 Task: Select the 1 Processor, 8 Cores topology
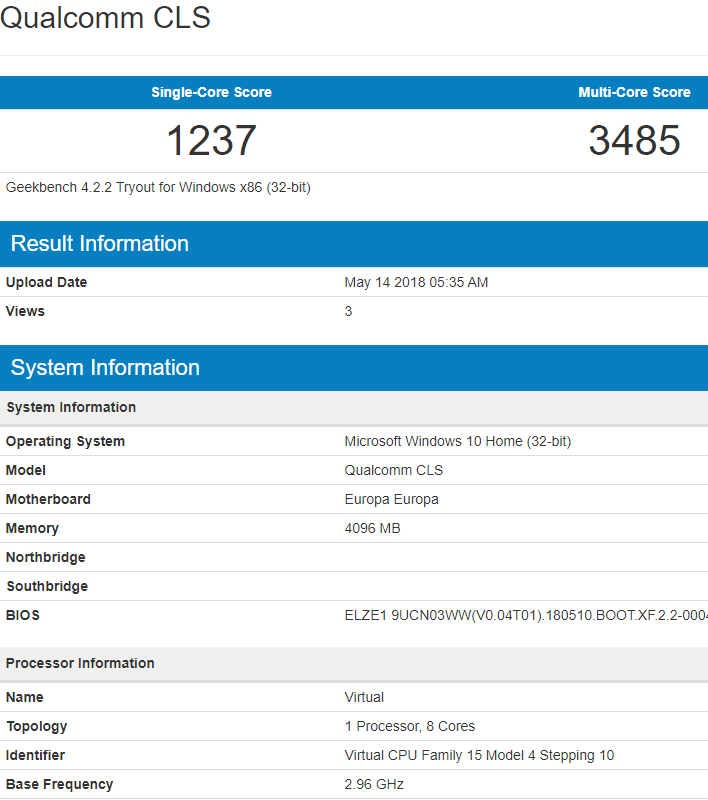point(410,727)
